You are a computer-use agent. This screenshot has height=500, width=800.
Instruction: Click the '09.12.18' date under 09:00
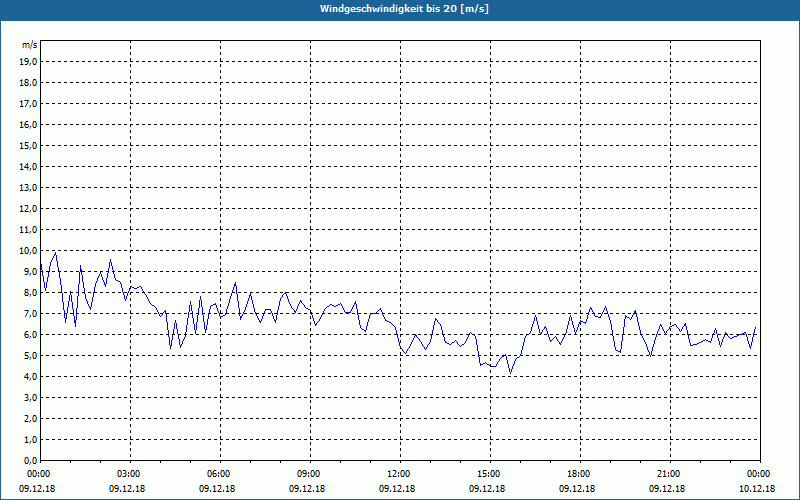(x=307, y=488)
